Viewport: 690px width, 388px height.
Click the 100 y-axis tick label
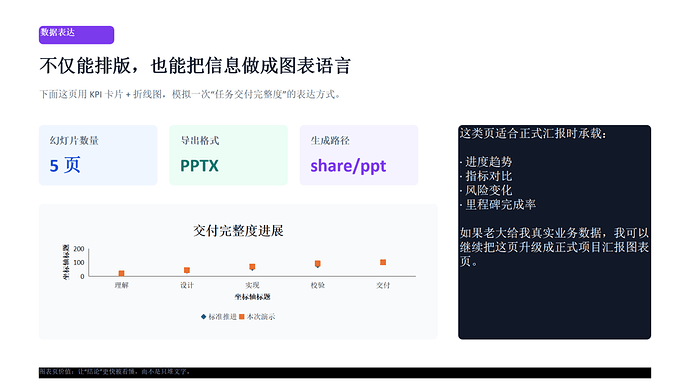pos(79,263)
